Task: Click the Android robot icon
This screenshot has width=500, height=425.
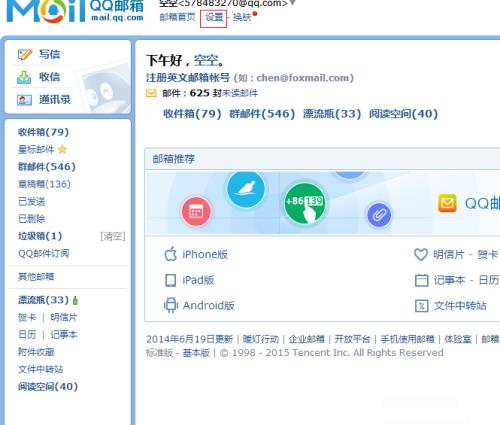Action: tap(171, 305)
